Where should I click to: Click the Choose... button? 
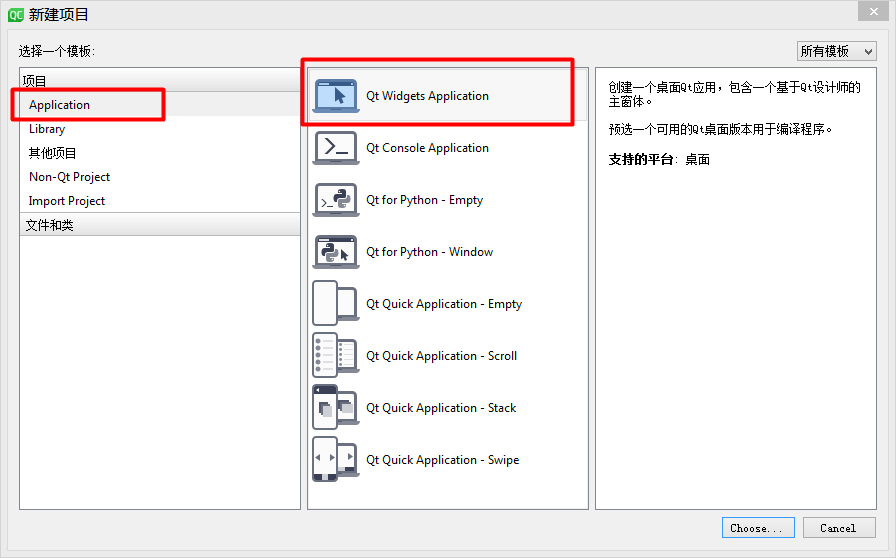[x=758, y=528]
